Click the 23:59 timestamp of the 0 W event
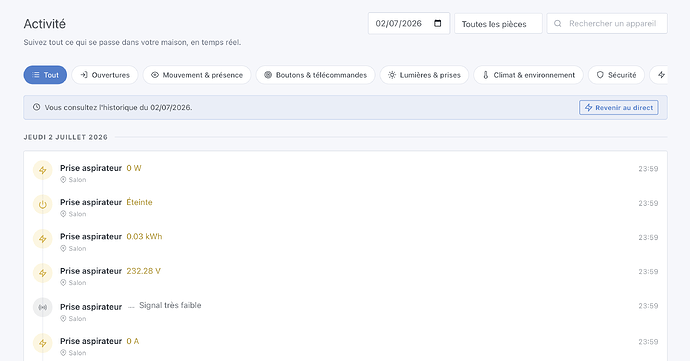 (x=648, y=169)
